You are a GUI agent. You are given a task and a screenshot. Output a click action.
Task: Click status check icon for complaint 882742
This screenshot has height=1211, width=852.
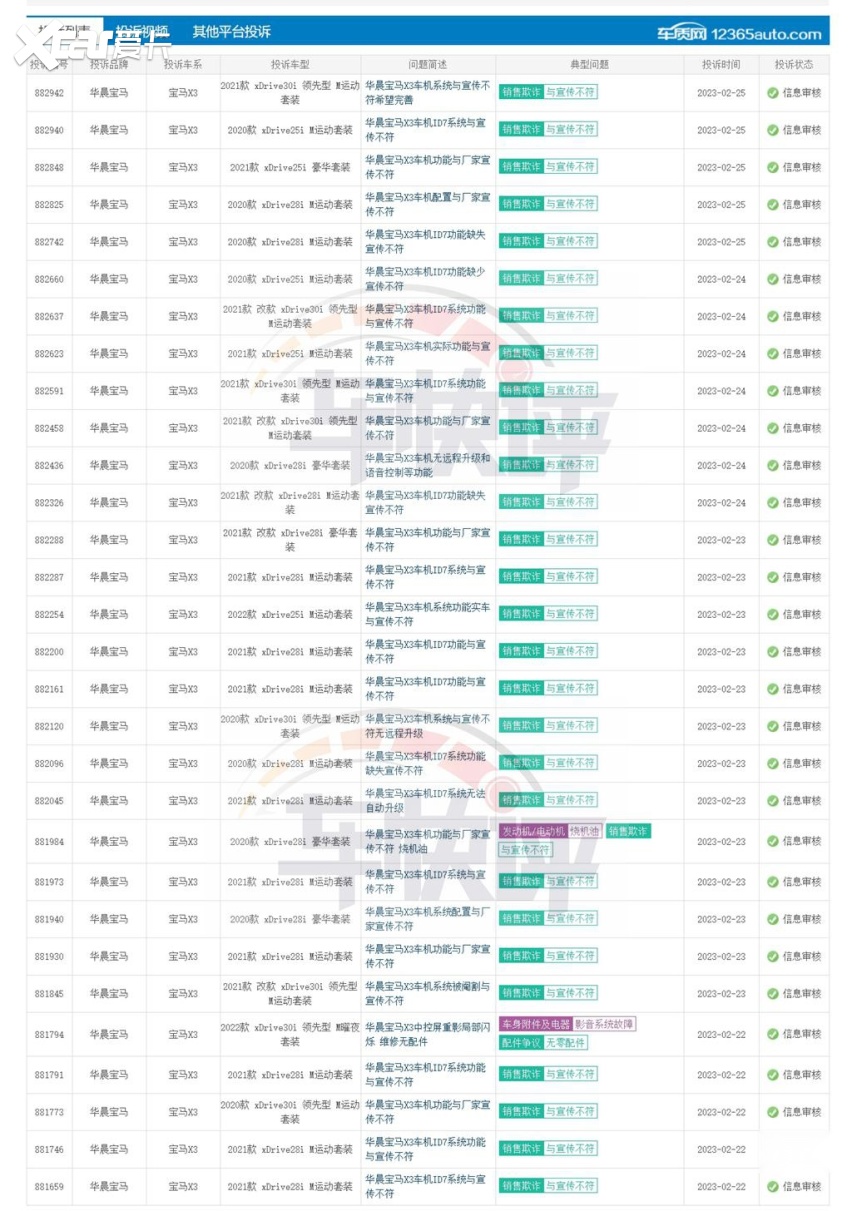click(x=772, y=242)
